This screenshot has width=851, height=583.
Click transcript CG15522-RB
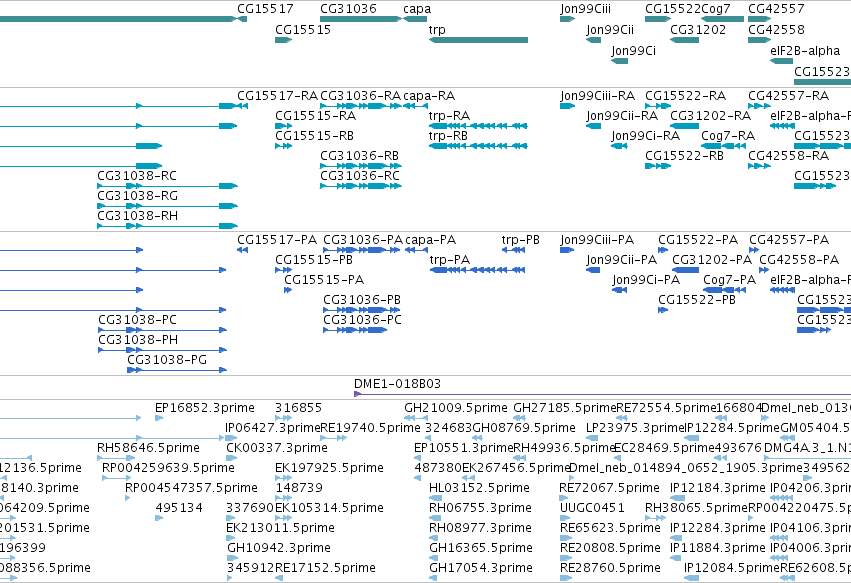coord(684,156)
